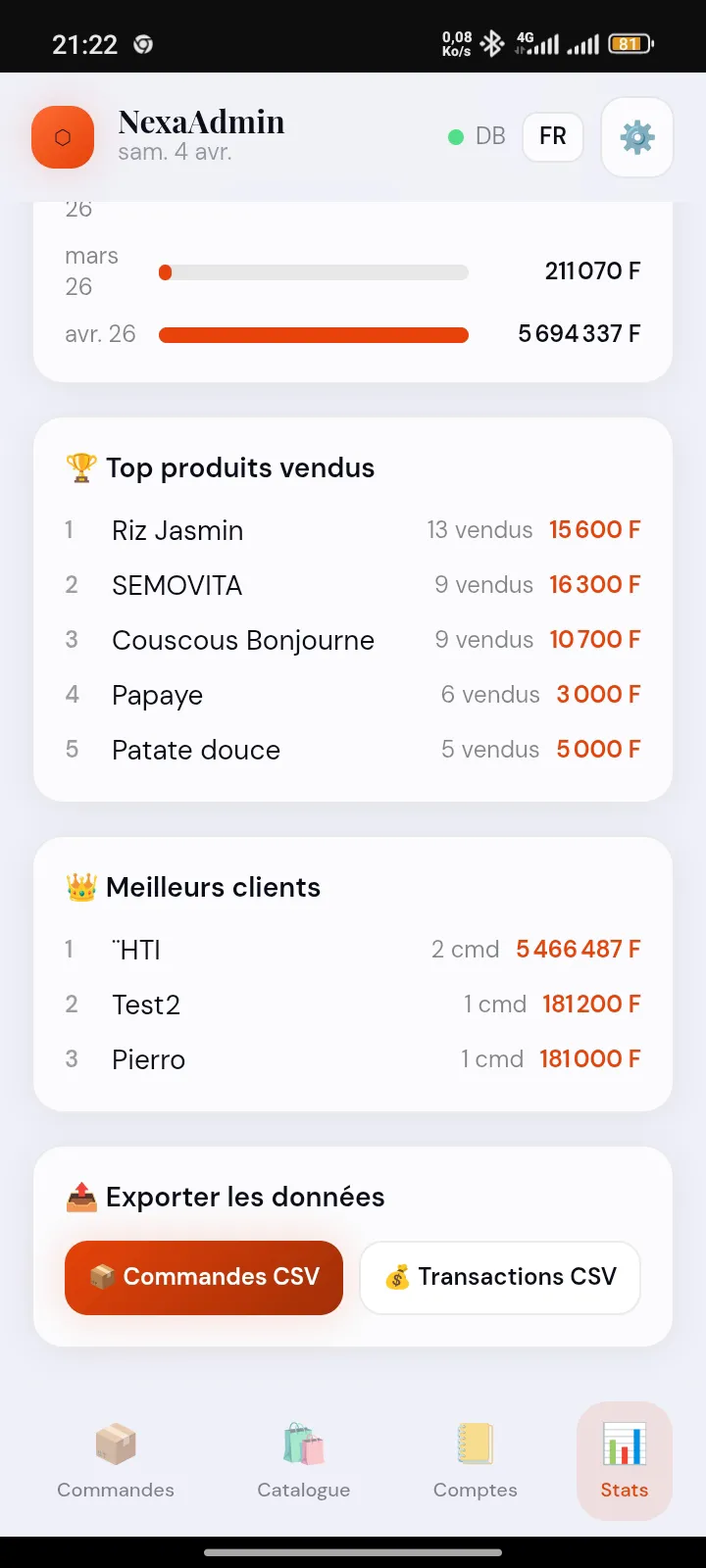Click the avr. 26 revenue bar

click(314, 335)
